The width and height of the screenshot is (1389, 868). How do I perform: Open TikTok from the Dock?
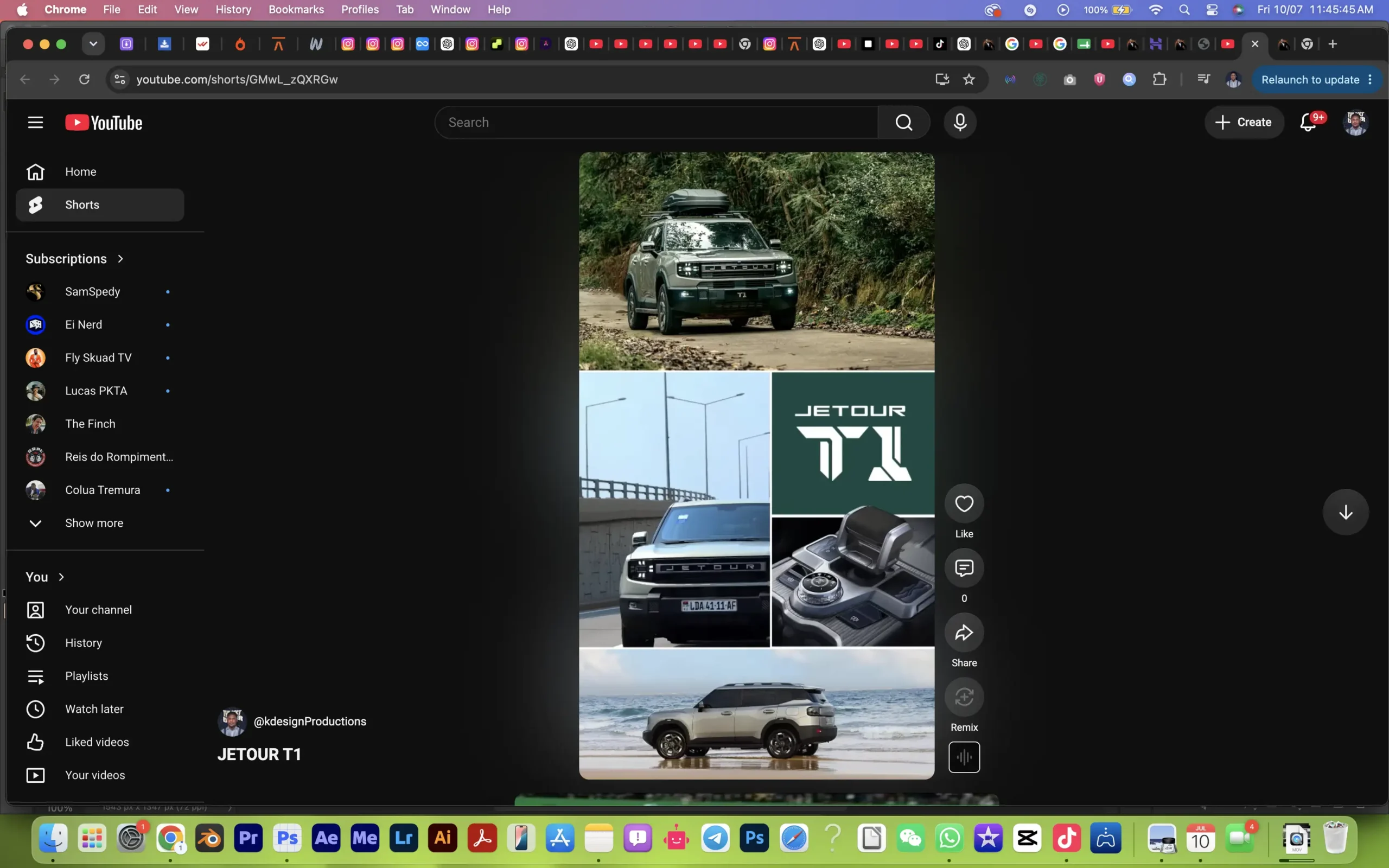point(1066,838)
